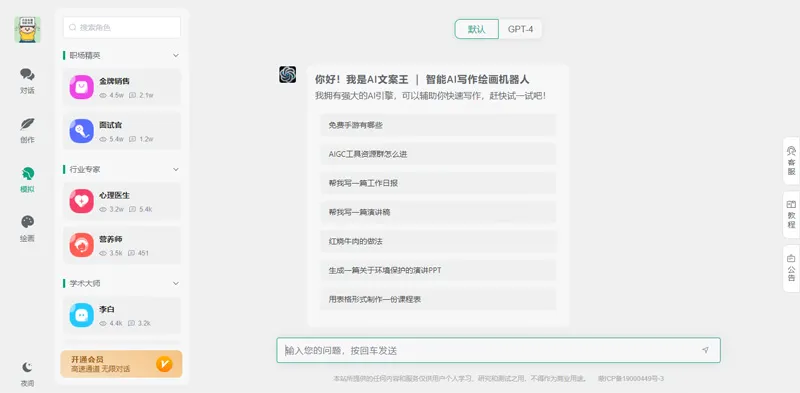This screenshot has width=800, height=393.
Task: Choose the prompt 免费手游有哪些
Action: pyautogui.click(x=438, y=125)
